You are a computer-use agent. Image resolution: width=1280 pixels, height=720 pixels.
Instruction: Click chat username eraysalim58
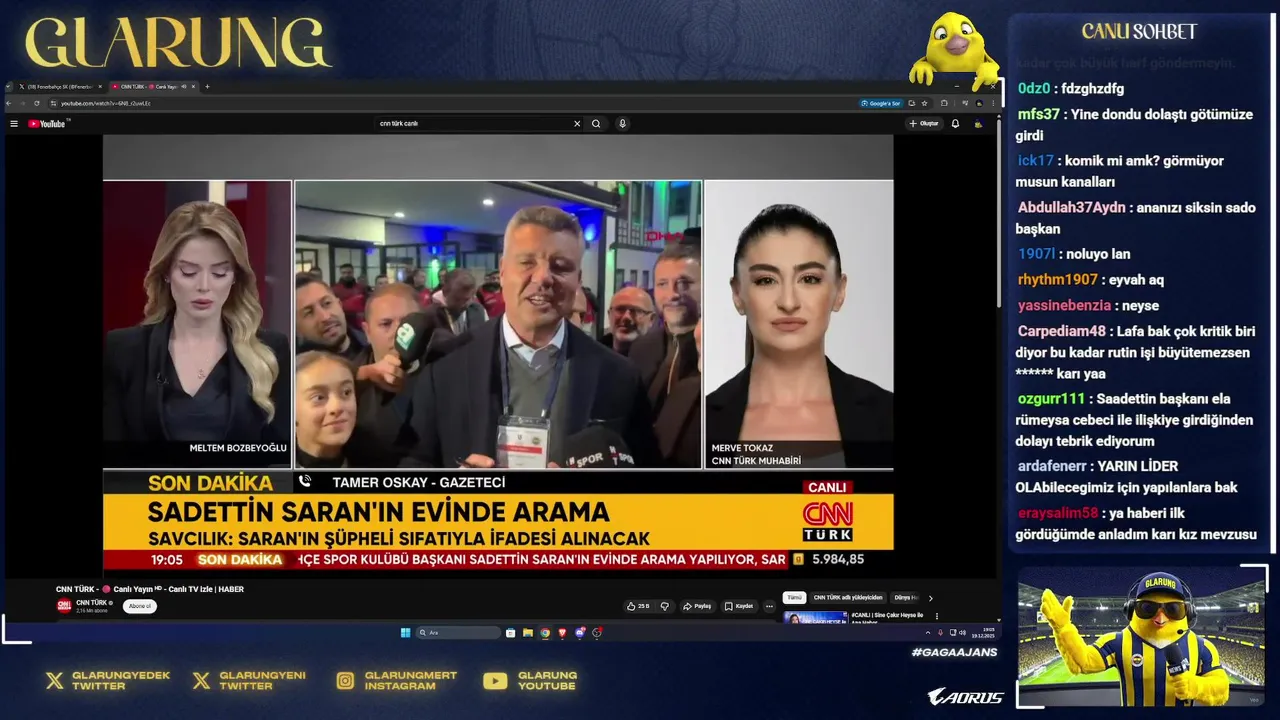(1058, 513)
